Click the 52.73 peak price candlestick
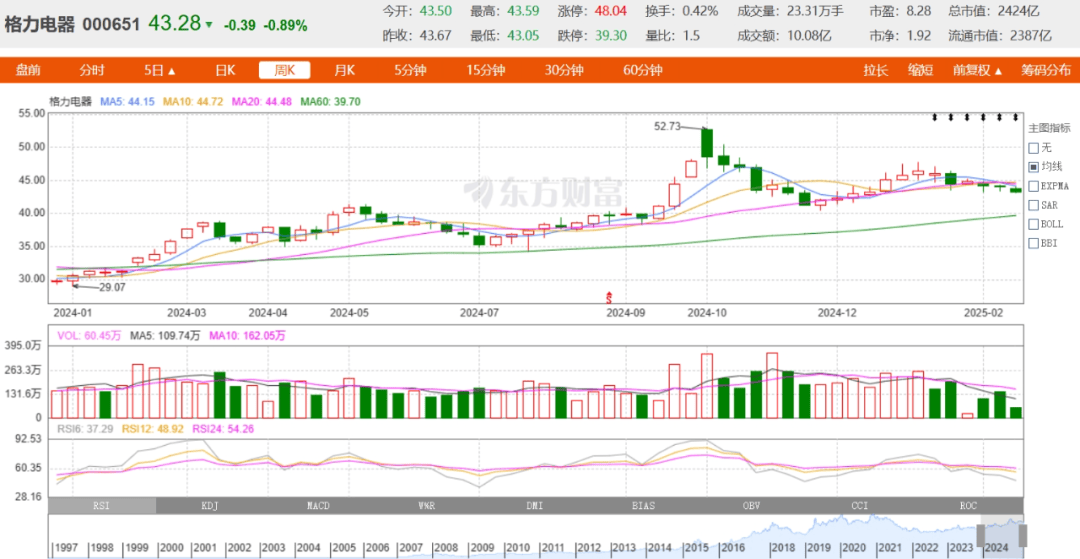The image size is (1080, 559). coord(707,142)
